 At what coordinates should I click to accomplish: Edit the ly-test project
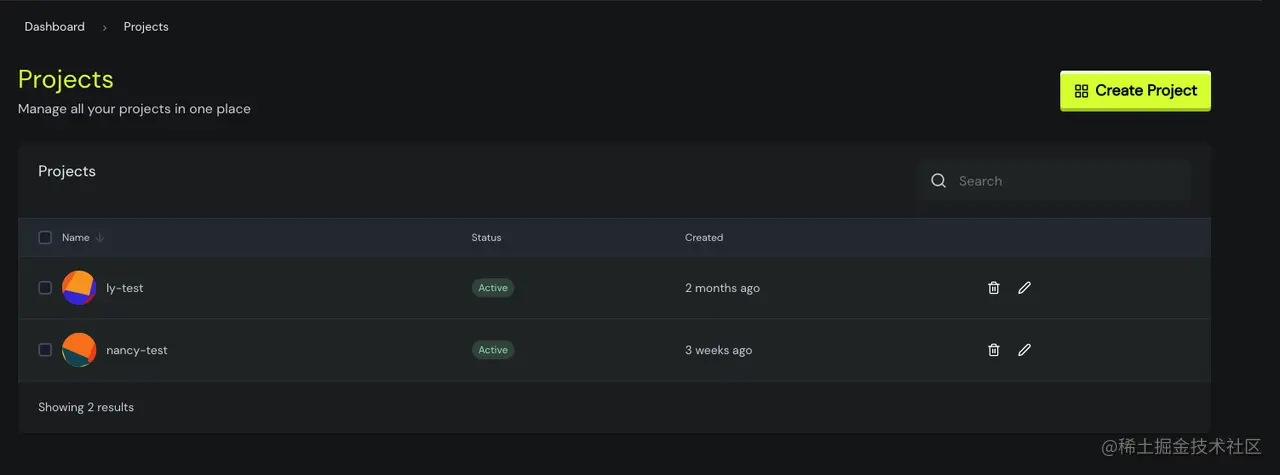(x=1024, y=288)
